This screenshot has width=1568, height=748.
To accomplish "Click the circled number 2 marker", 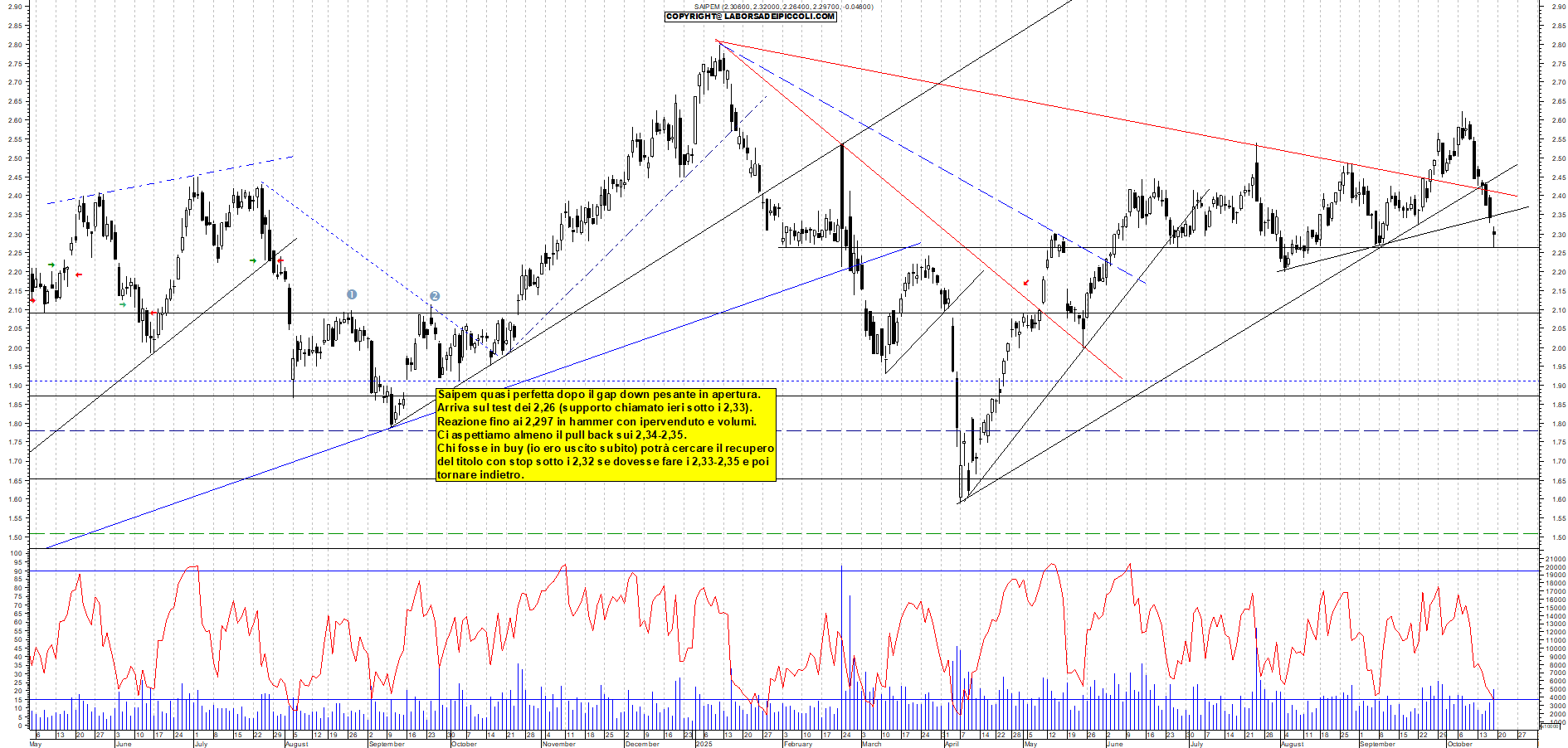I will pyautogui.click(x=435, y=296).
